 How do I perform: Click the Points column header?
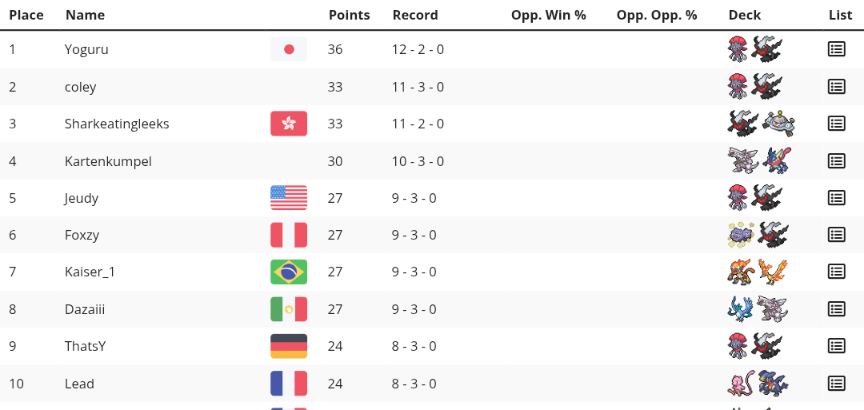pos(349,15)
